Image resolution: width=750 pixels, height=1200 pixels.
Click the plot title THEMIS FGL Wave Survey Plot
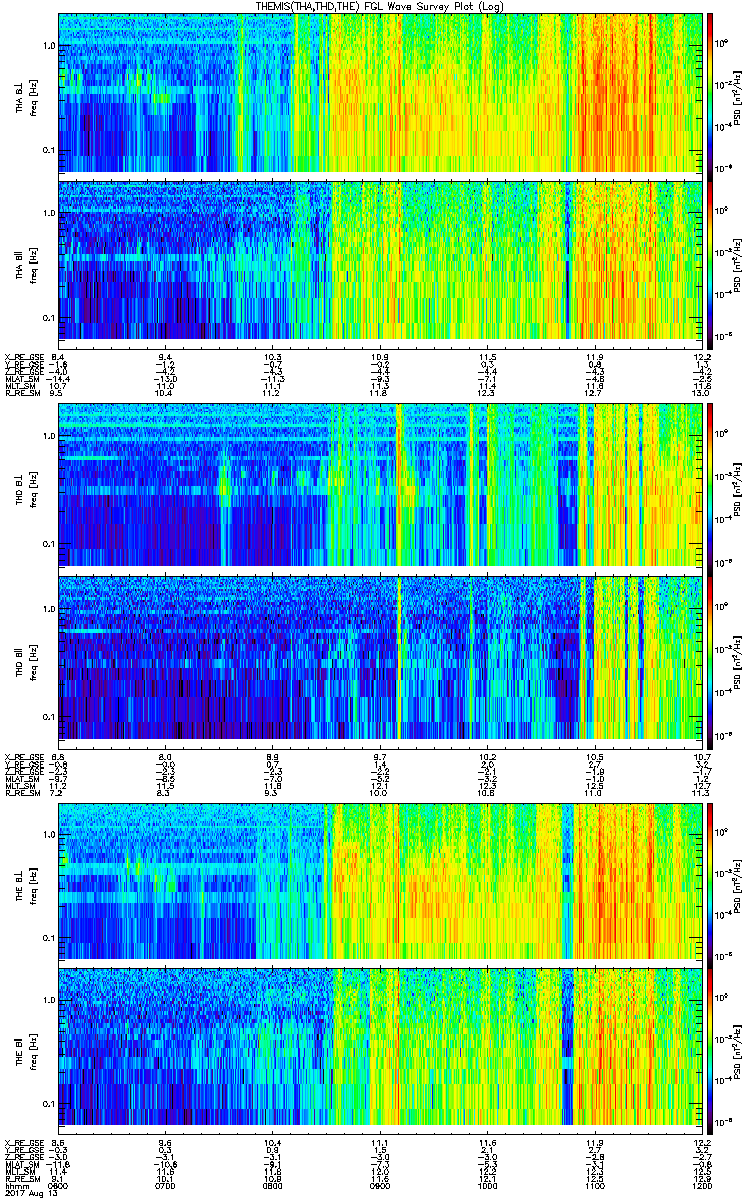coord(382,6)
